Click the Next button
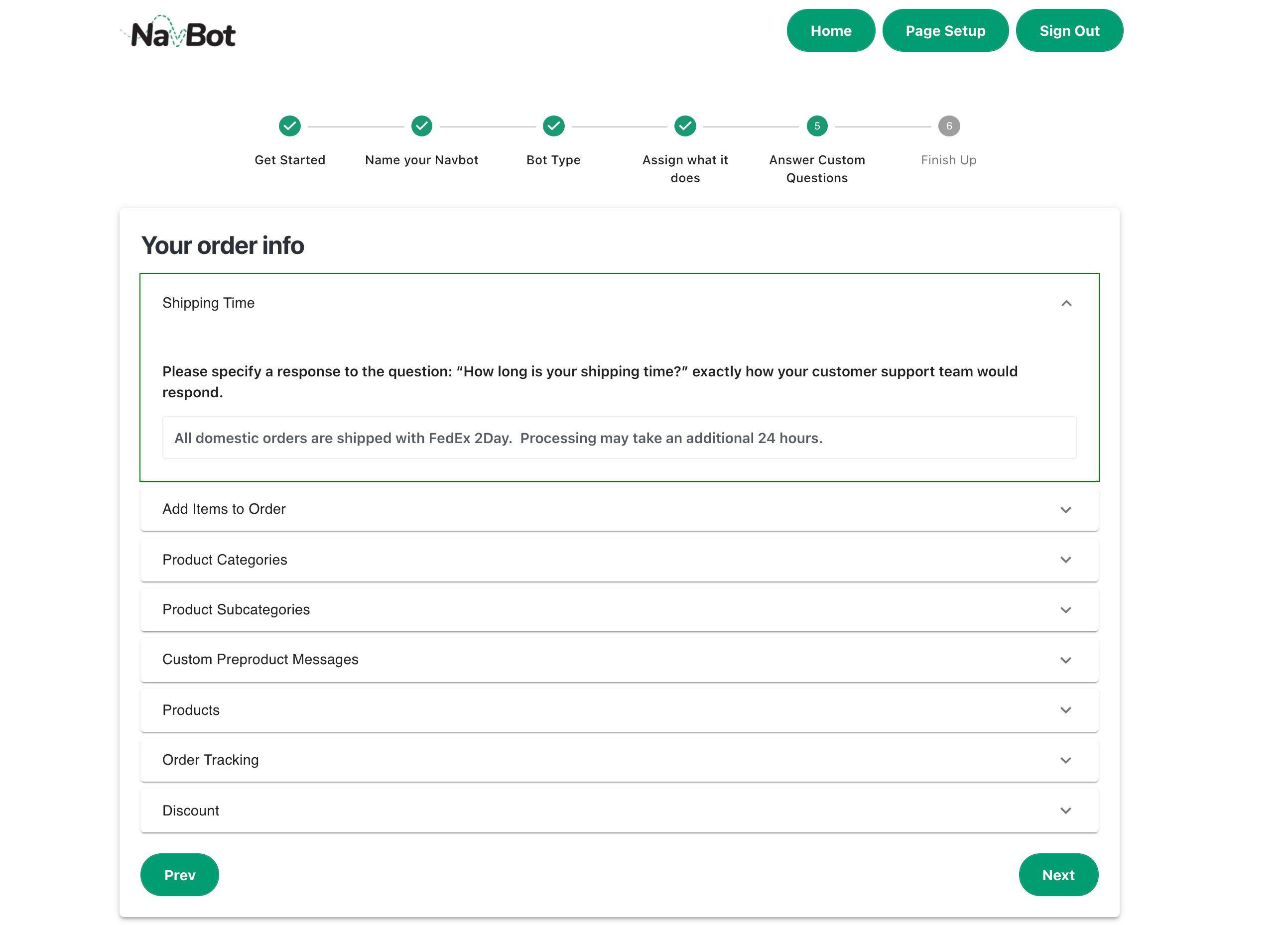The image size is (1288, 925). [x=1057, y=875]
